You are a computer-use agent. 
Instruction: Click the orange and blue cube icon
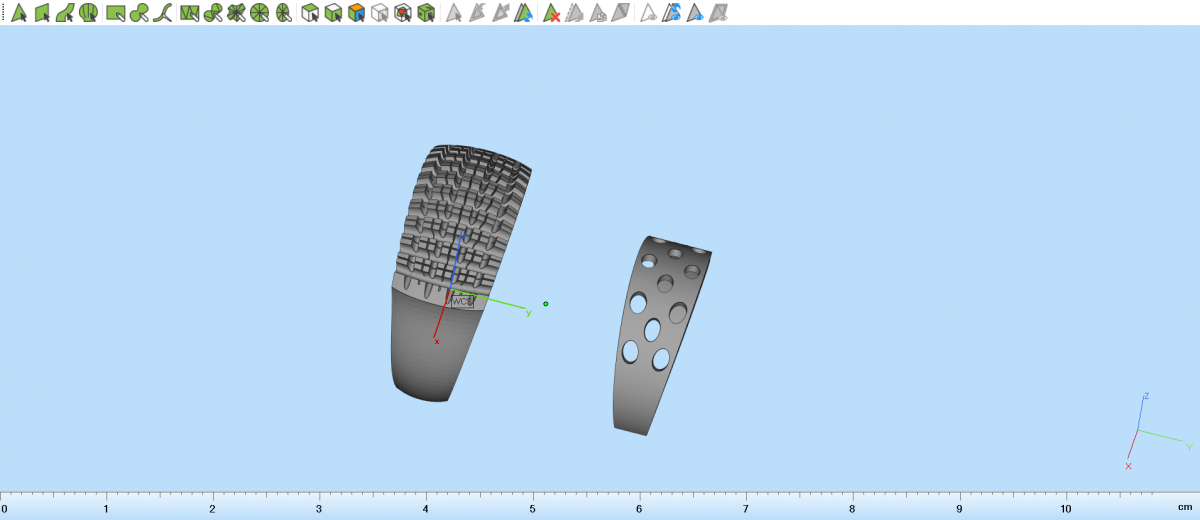pyautogui.click(x=356, y=13)
